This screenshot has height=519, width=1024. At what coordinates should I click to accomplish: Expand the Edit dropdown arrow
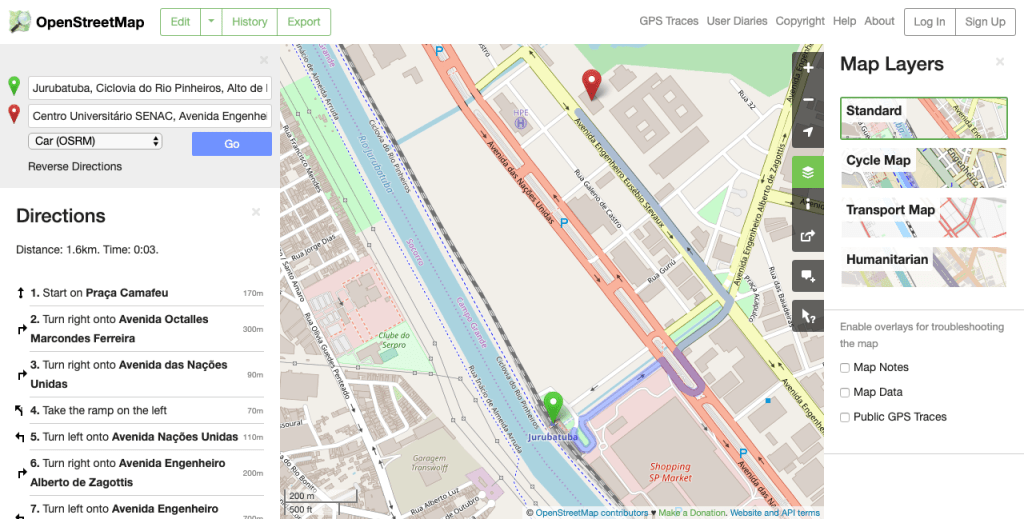(211, 22)
